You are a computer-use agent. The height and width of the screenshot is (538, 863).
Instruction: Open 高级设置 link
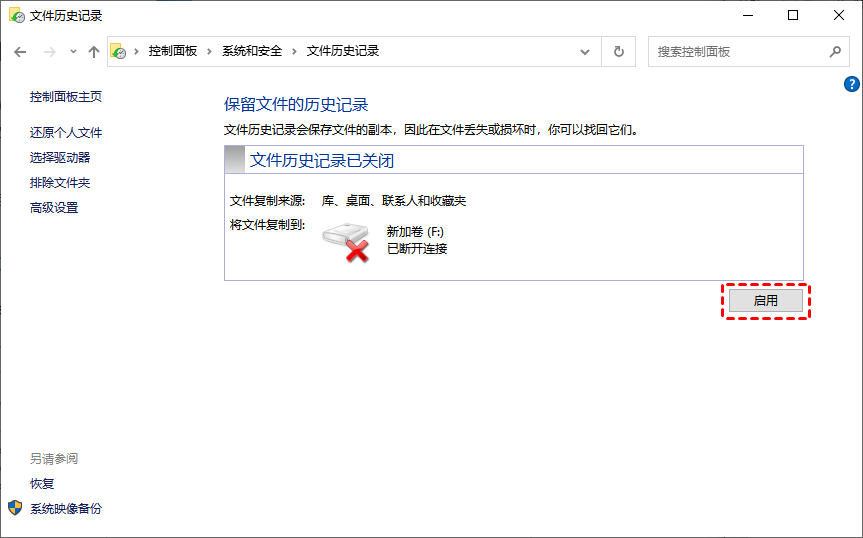54,208
